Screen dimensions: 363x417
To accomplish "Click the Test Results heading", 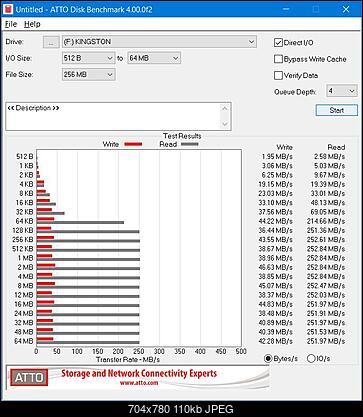I will coord(182,136).
